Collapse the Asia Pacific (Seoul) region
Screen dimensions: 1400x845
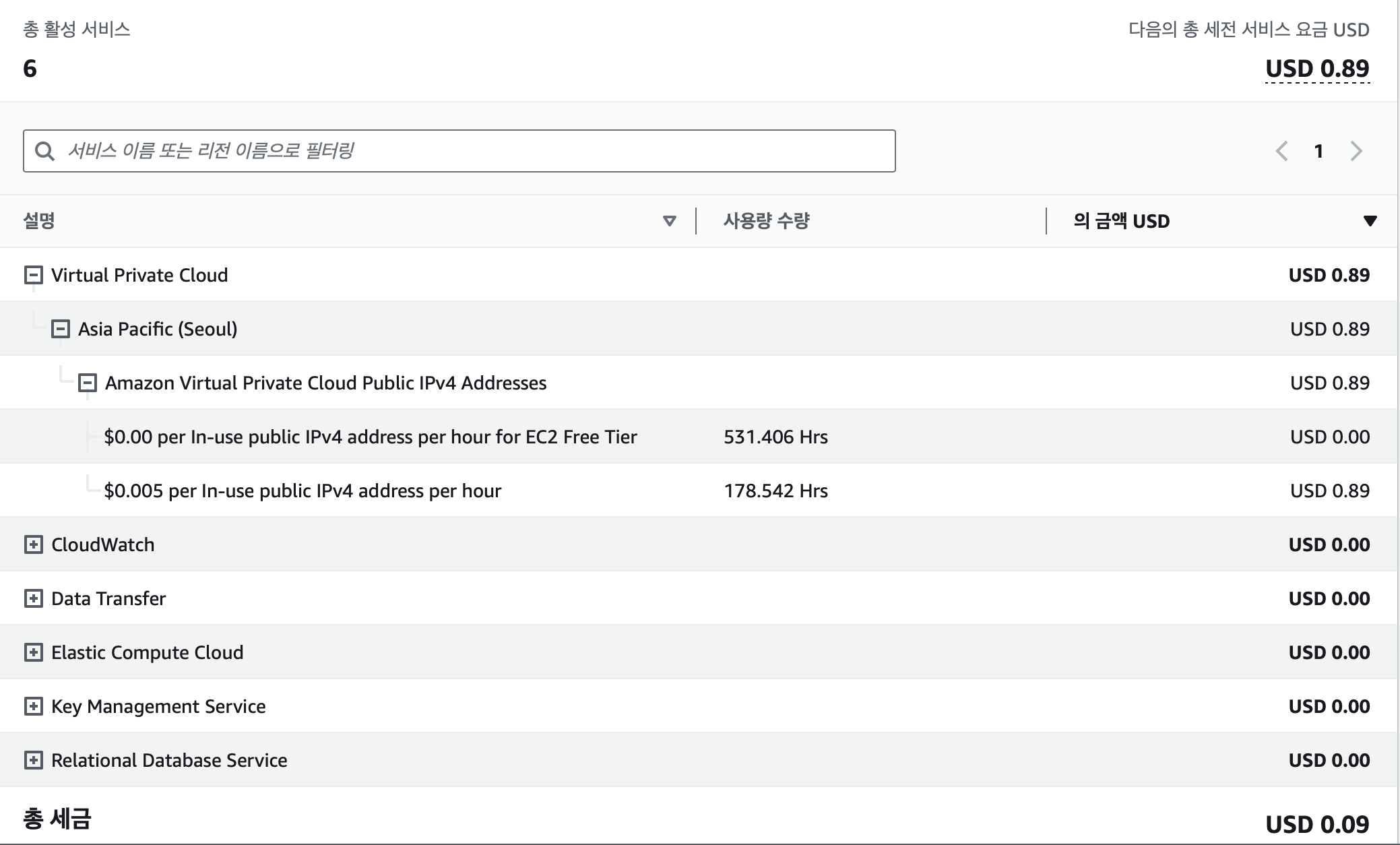click(x=61, y=329)
